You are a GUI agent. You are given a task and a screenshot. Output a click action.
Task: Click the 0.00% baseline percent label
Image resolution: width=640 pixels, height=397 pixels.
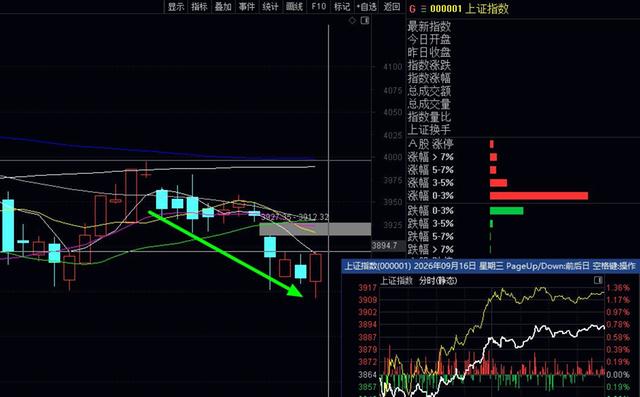coord(618,374)
